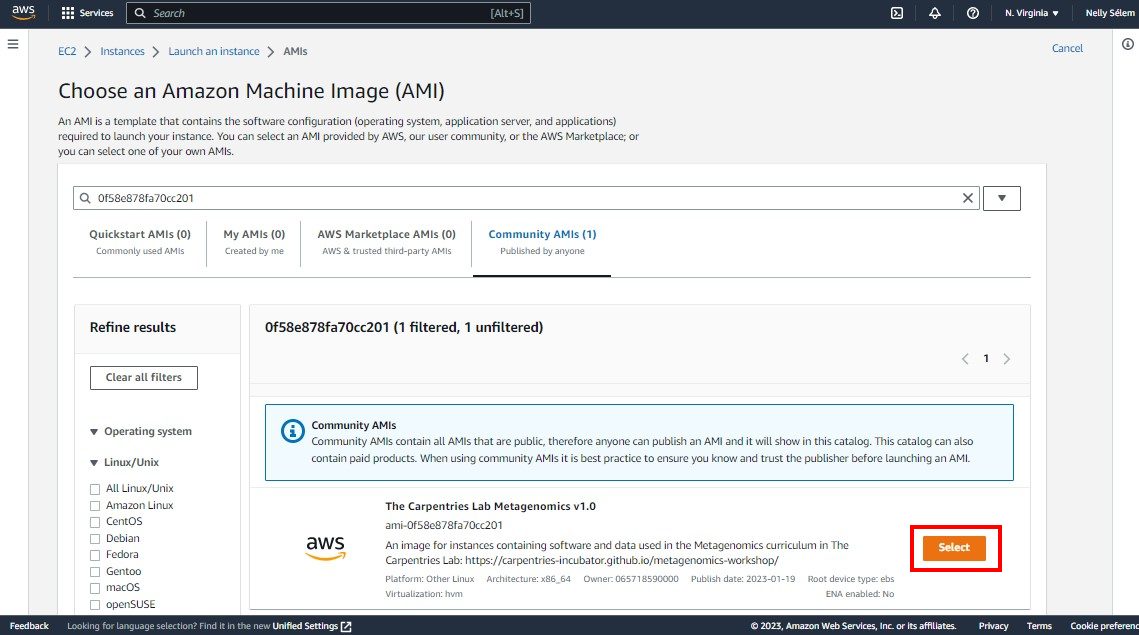Open the Services menu
The width and height of the screenshot is (1139, 635).
86,13
